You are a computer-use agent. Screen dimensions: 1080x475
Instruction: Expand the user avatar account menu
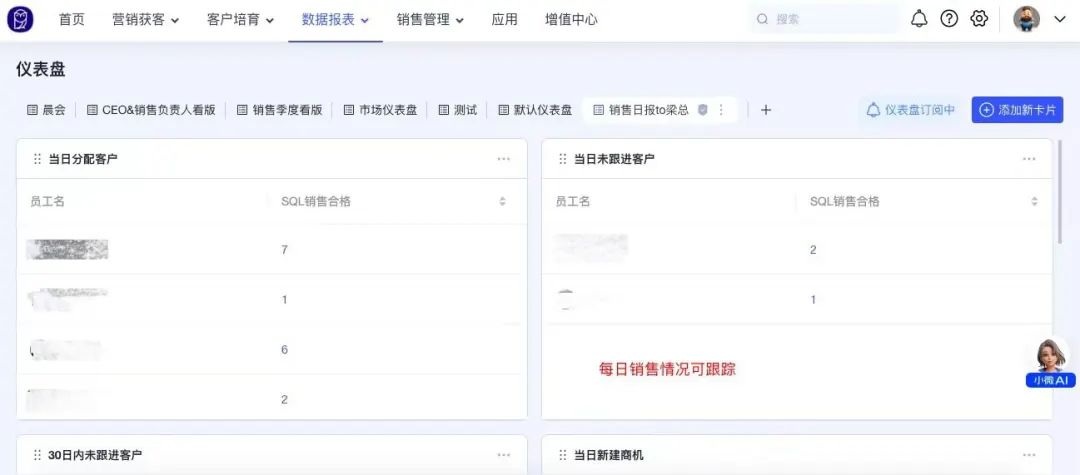pyautogui.click(x=1040, y=19)
